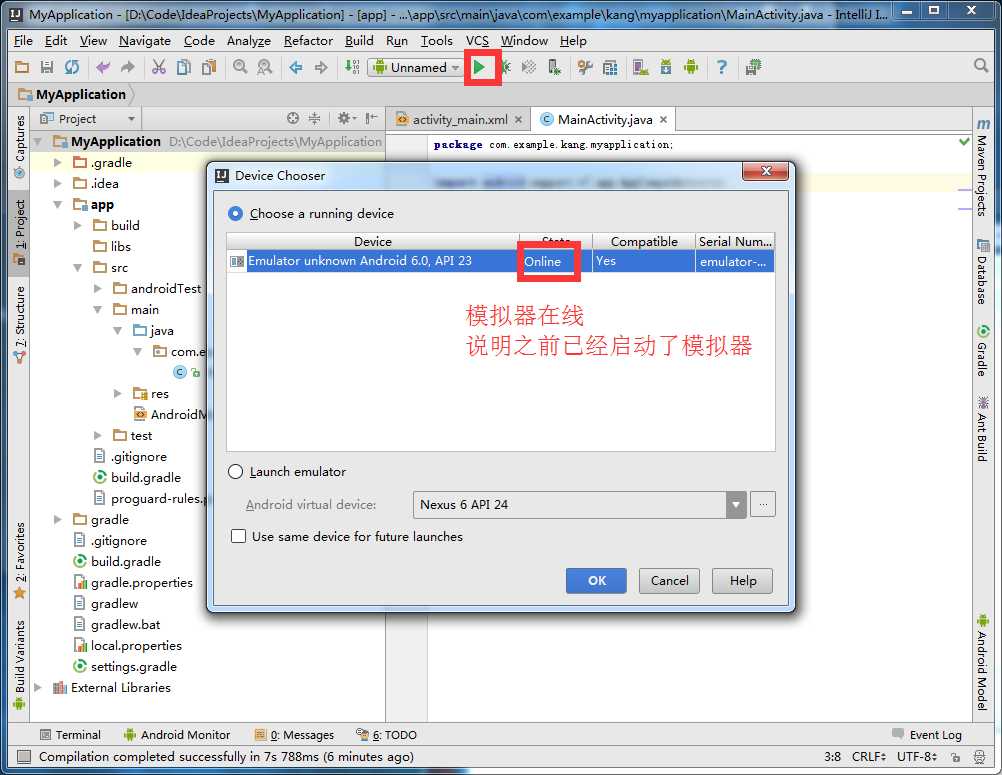Click the green Run button in toolbar
Screen dimensions: 1002x775
click(479, 67)
